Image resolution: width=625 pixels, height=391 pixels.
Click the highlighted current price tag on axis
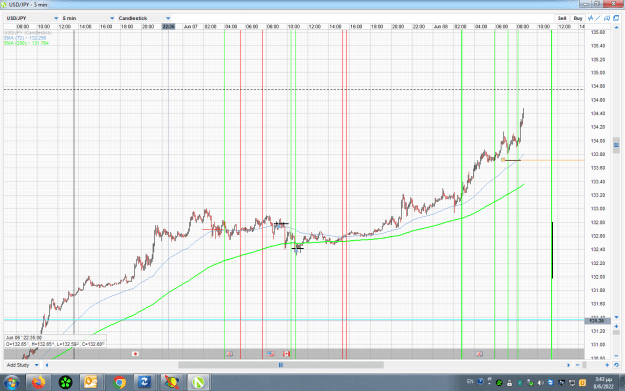click(x=597, y=321)
